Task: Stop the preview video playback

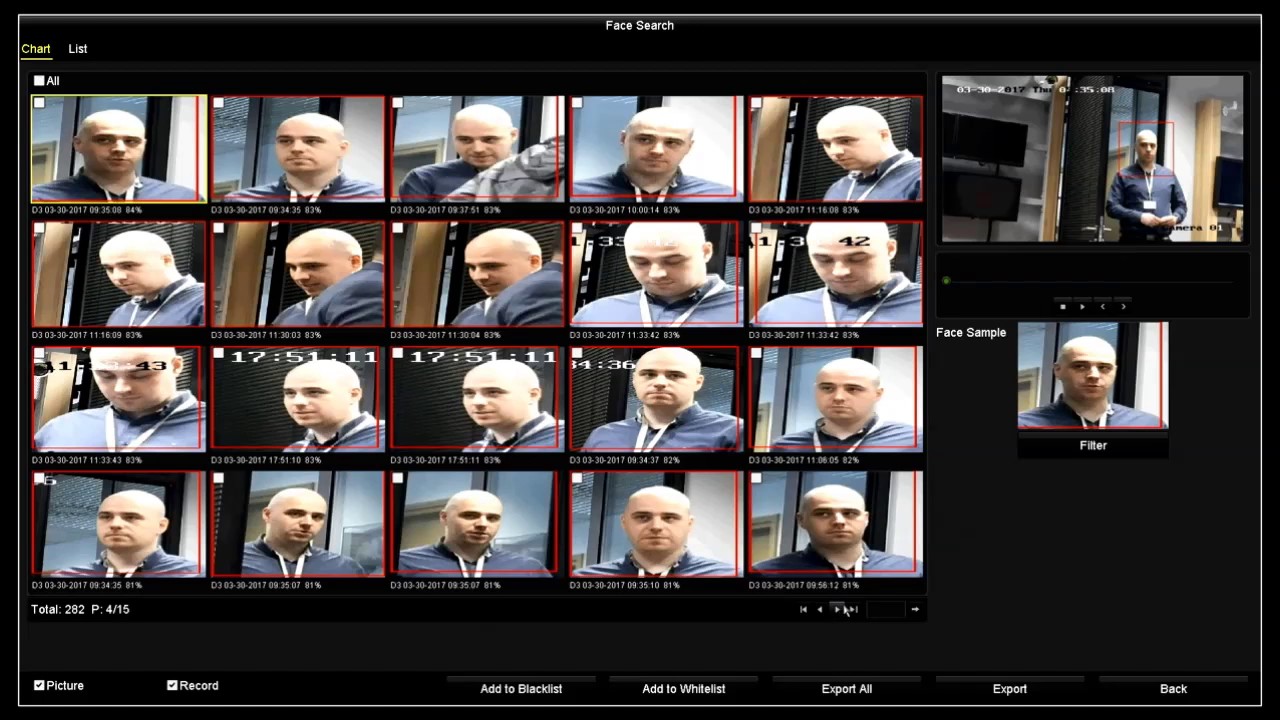Action: tap(1063, 307)
